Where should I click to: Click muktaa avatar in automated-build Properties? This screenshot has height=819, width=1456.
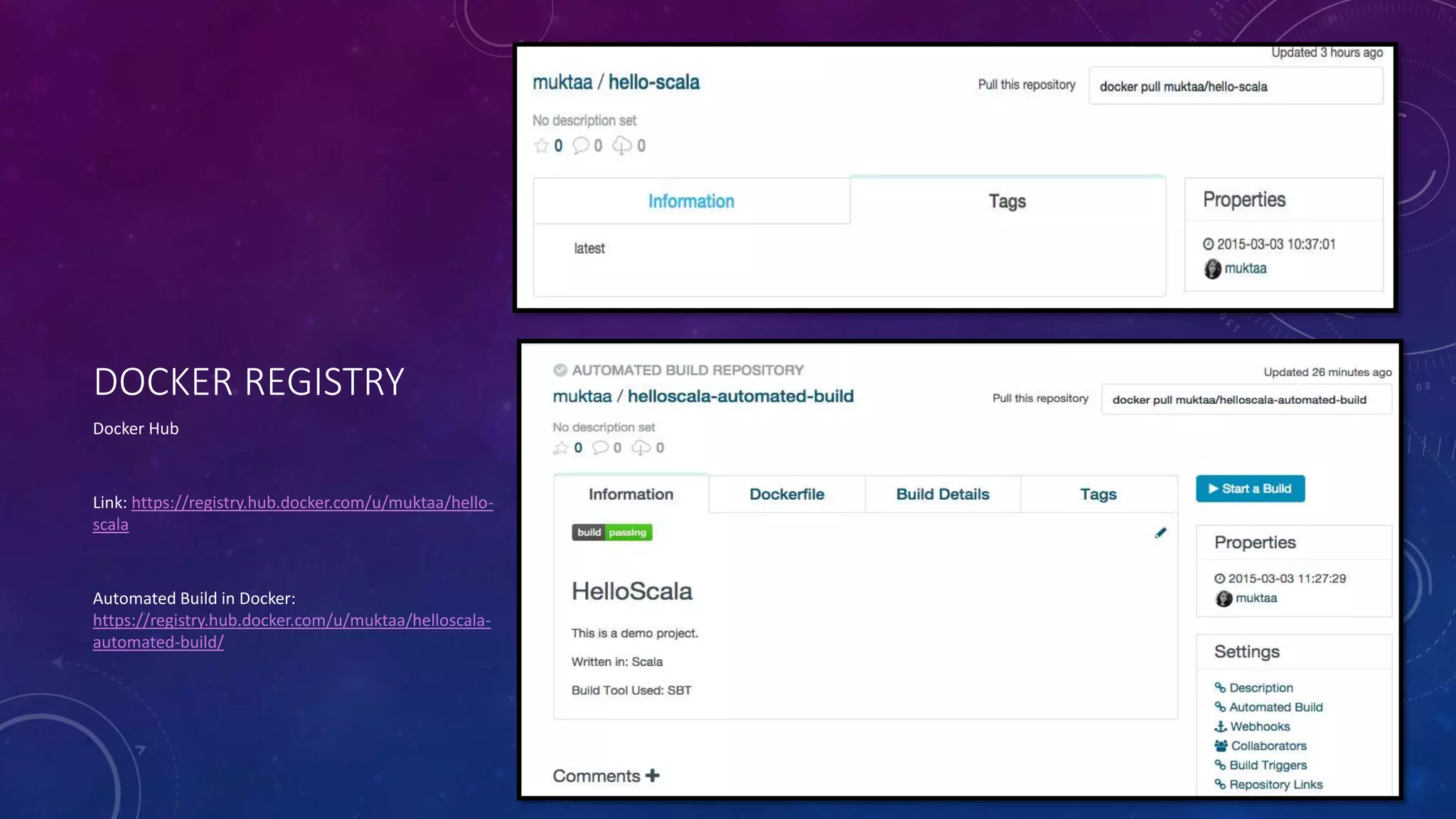coord(1224,599)
